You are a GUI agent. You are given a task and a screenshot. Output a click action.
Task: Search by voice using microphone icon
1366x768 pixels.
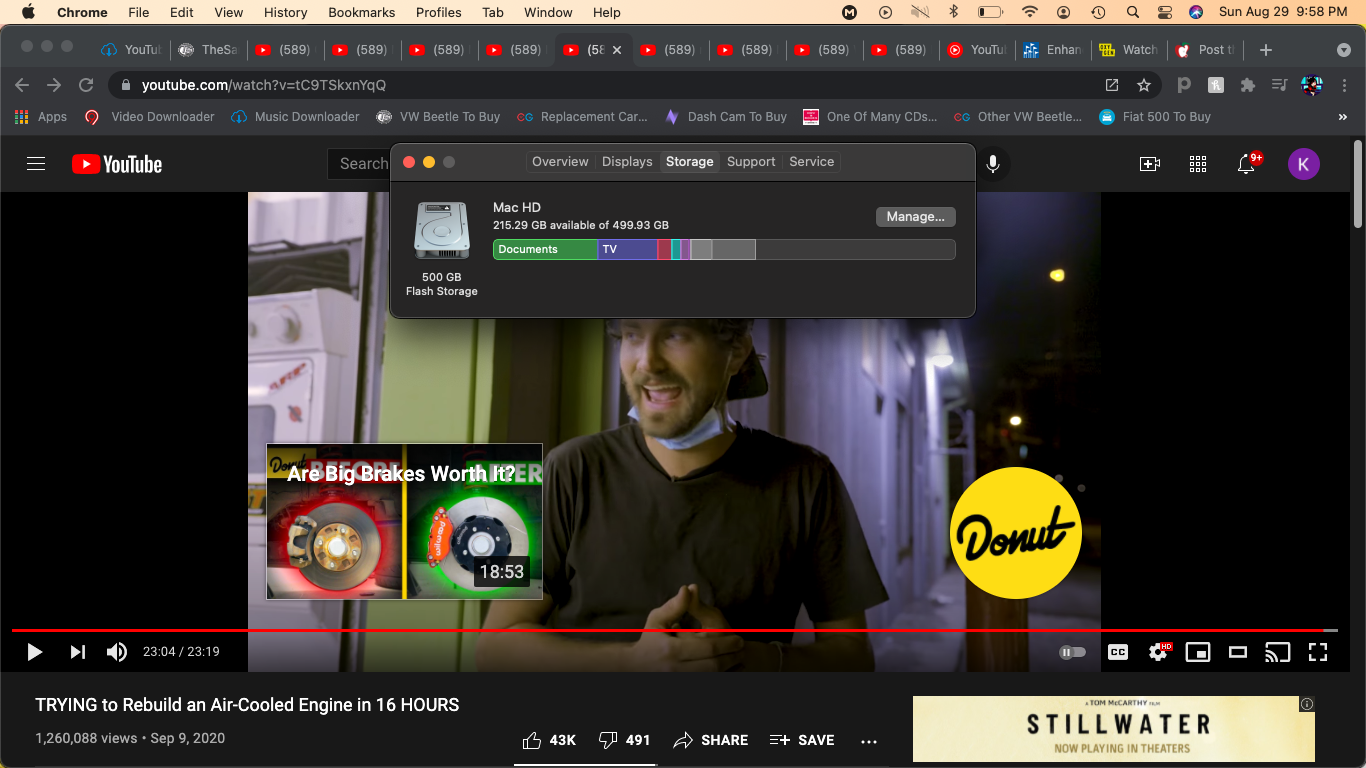coord(993,164)
